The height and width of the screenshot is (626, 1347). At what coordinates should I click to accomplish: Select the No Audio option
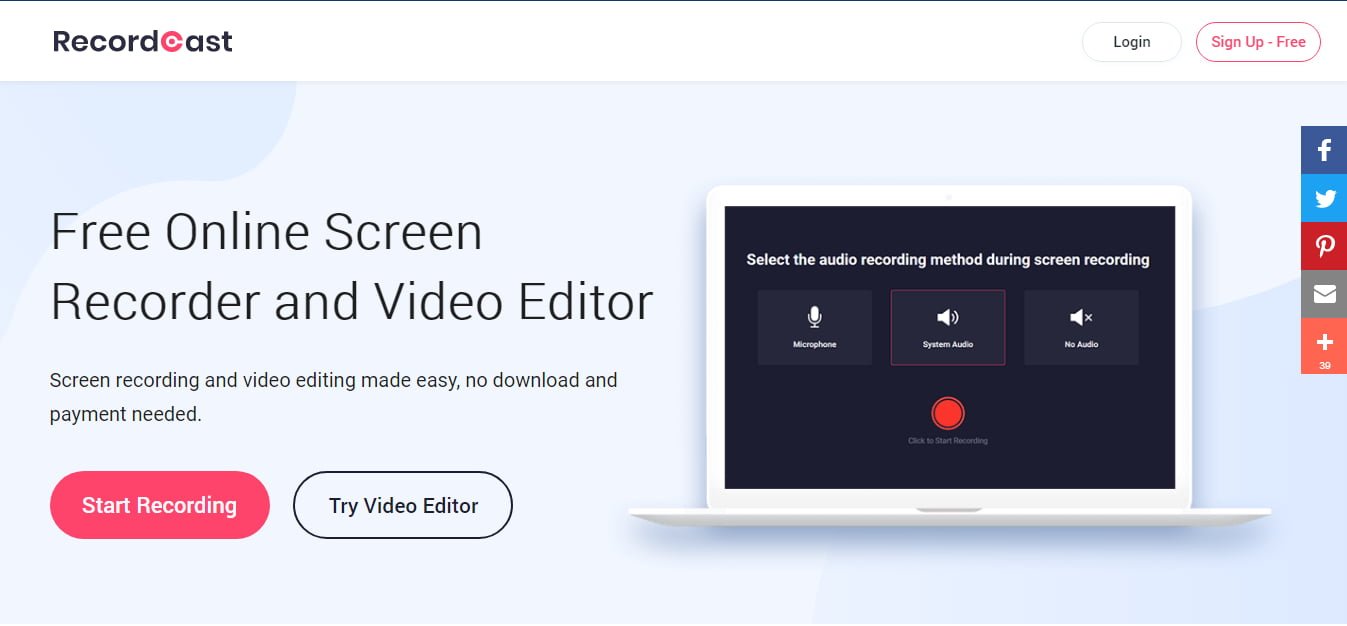[x=1081, y=327]
